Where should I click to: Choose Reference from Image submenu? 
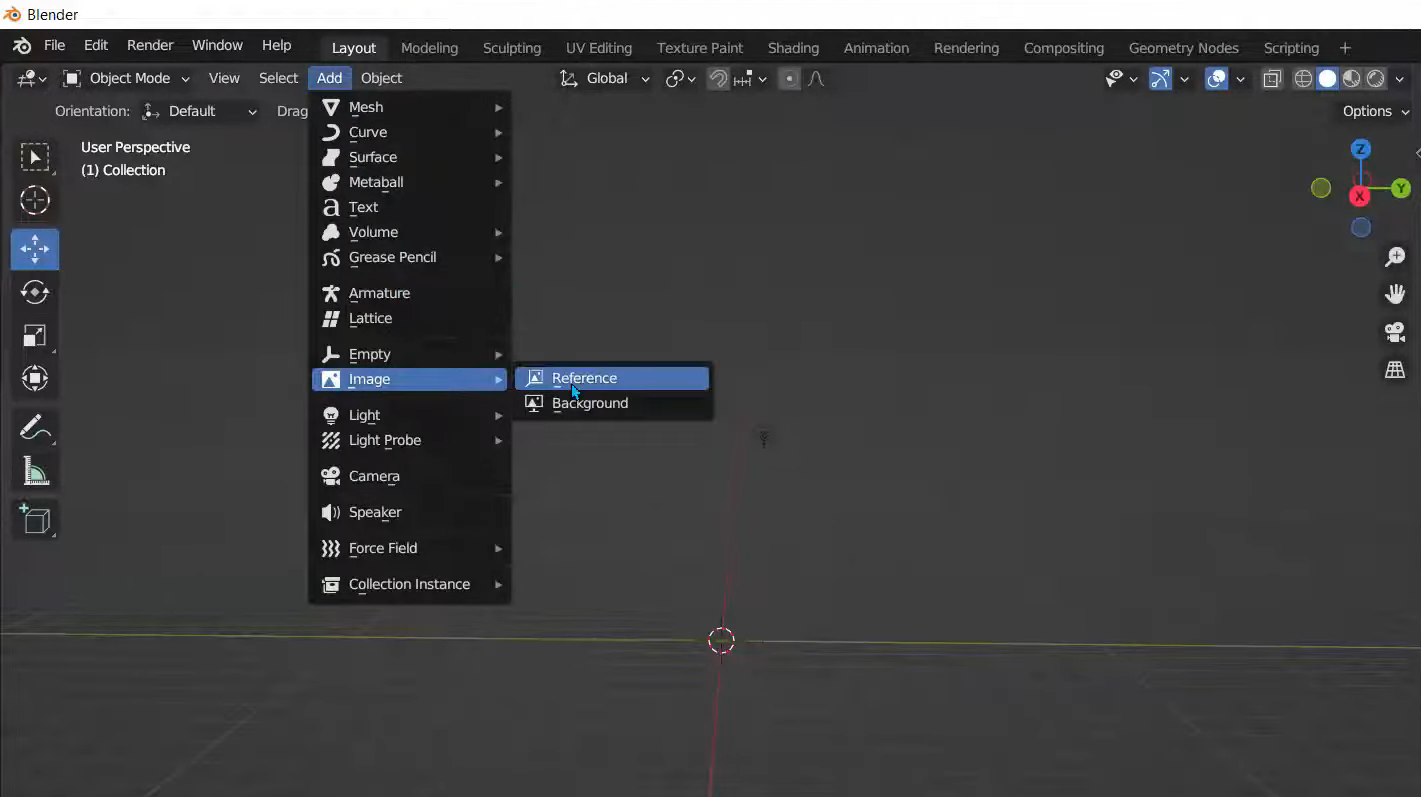coord(612,378)
